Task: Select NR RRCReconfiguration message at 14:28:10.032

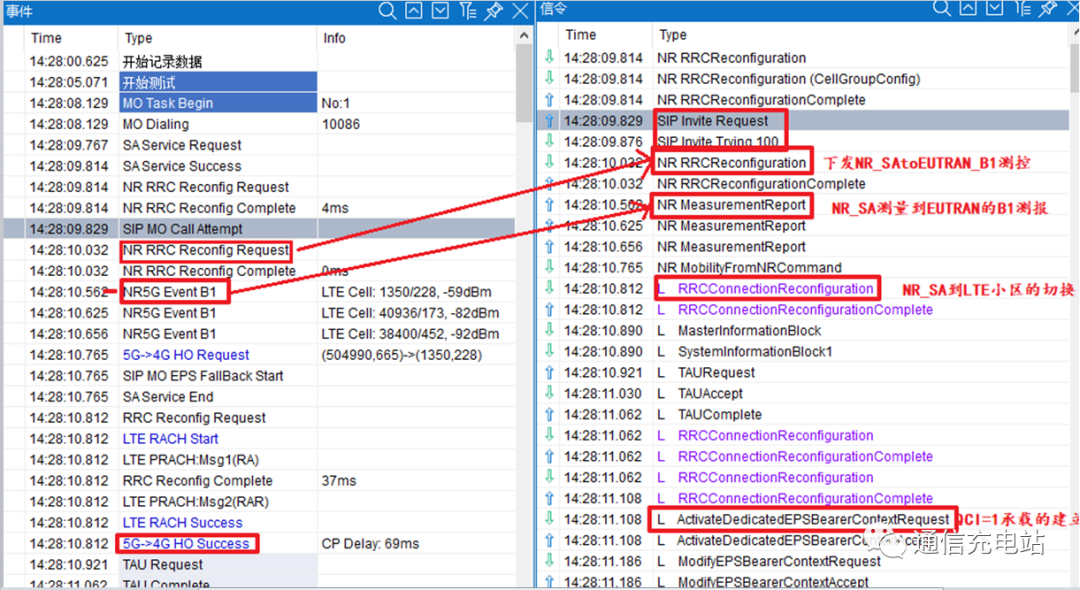Action: tap(731, 162)
